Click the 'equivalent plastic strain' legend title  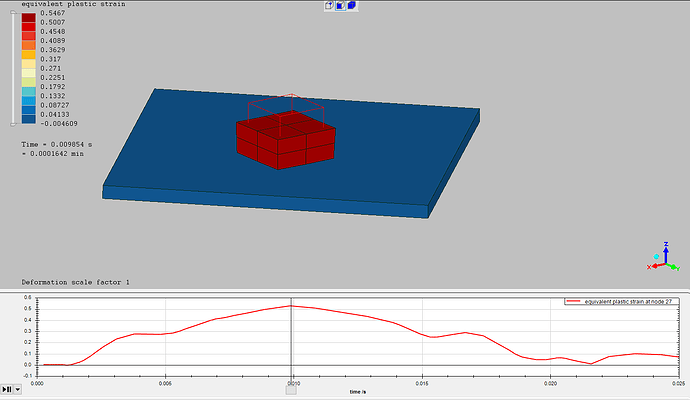[x=73, y=4]
